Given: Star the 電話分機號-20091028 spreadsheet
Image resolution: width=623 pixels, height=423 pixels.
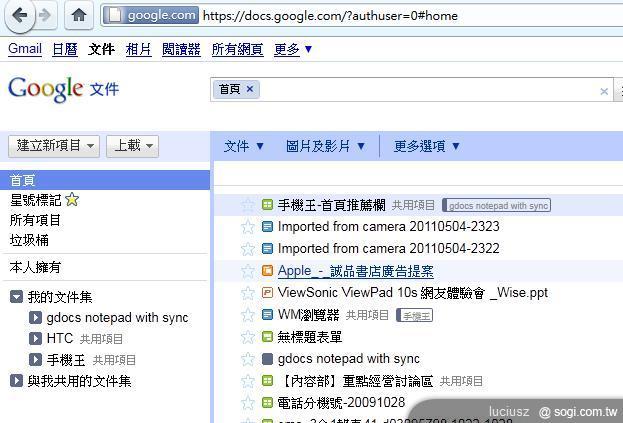Looking at the screenshot, I should click(x=248, y=403).
